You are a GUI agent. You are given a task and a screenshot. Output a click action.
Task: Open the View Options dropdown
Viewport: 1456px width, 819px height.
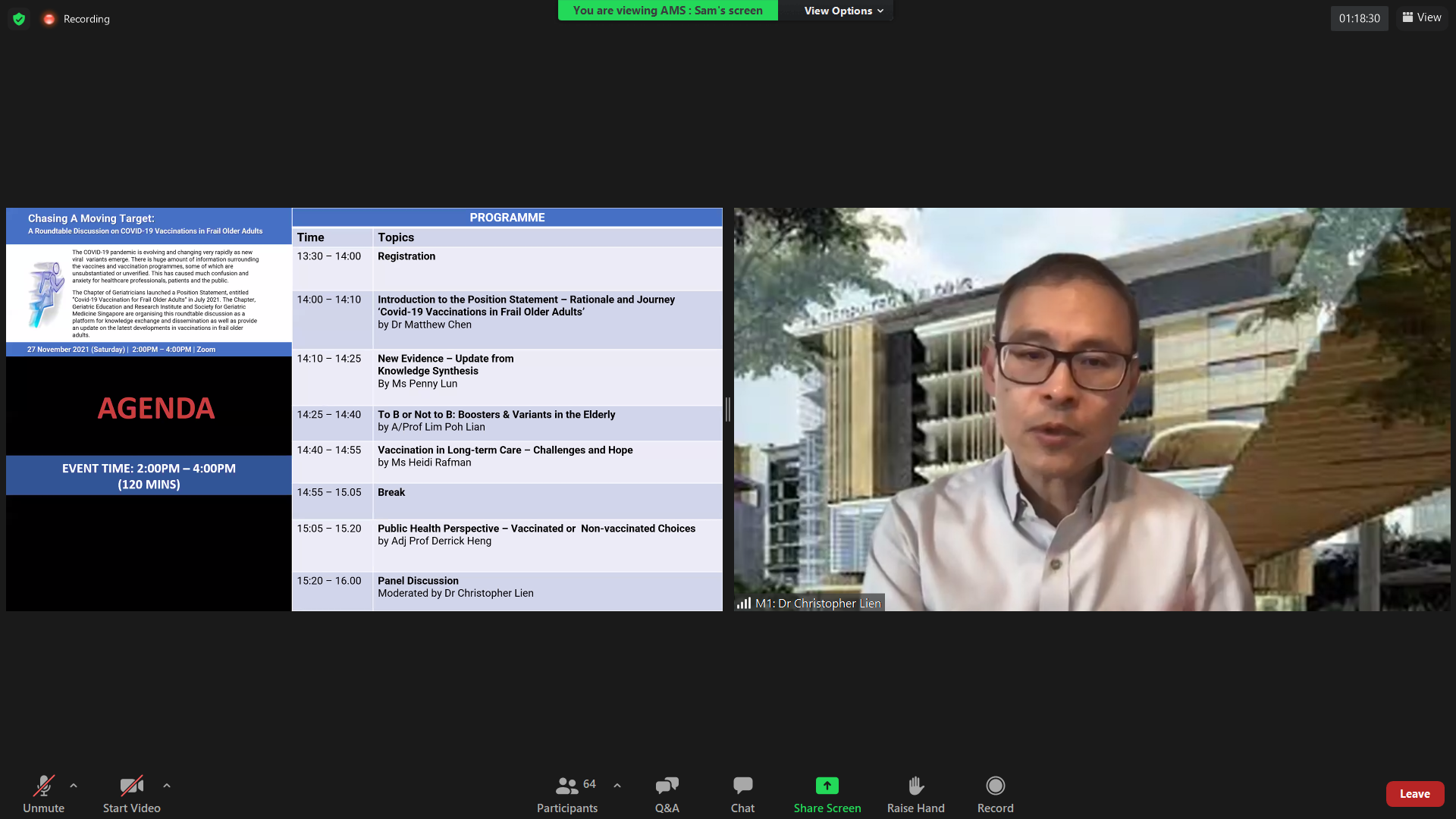pos(843,11)
